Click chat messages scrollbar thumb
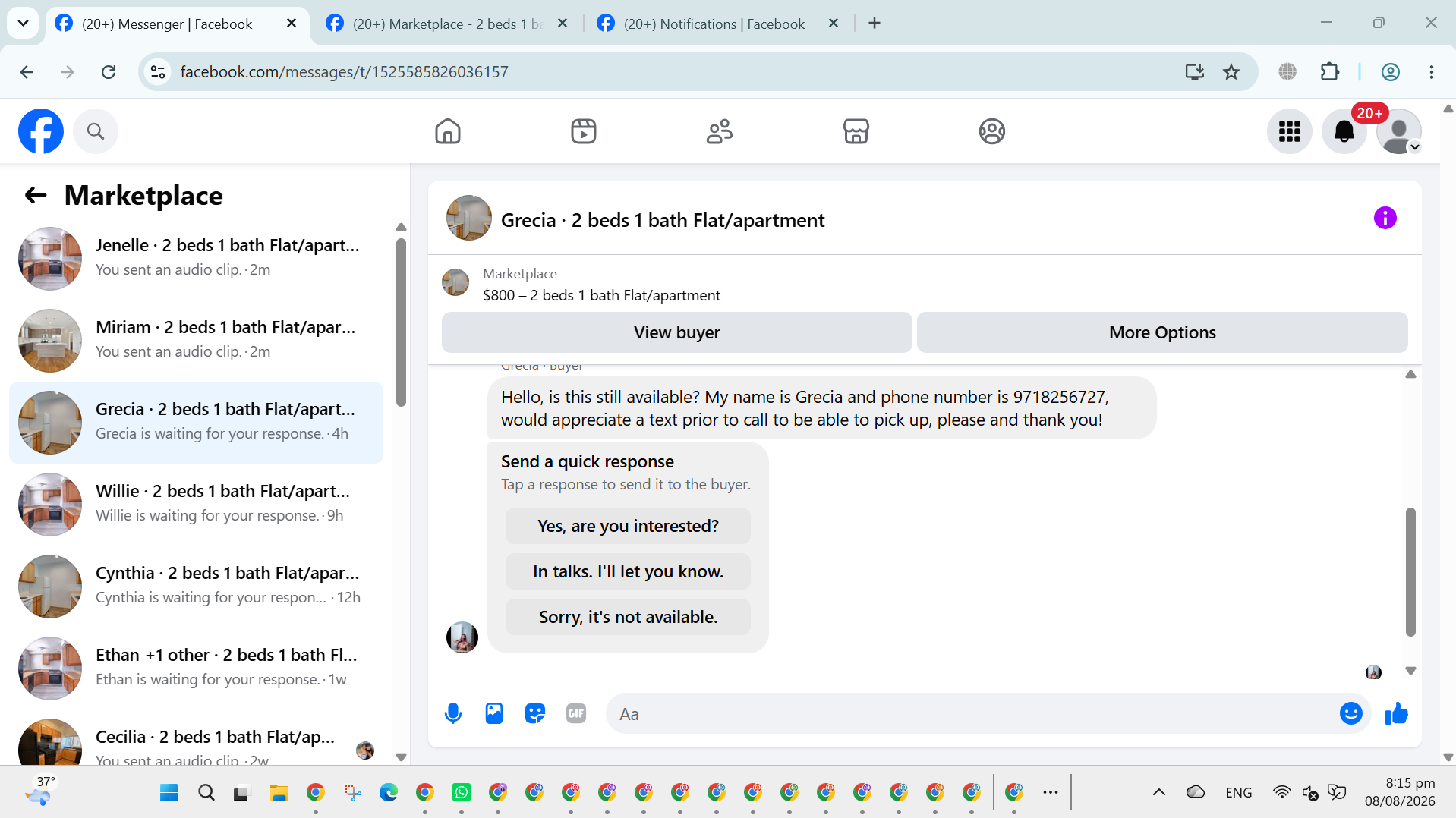This screenshot has height=818, width=1456. point(1410,572)
